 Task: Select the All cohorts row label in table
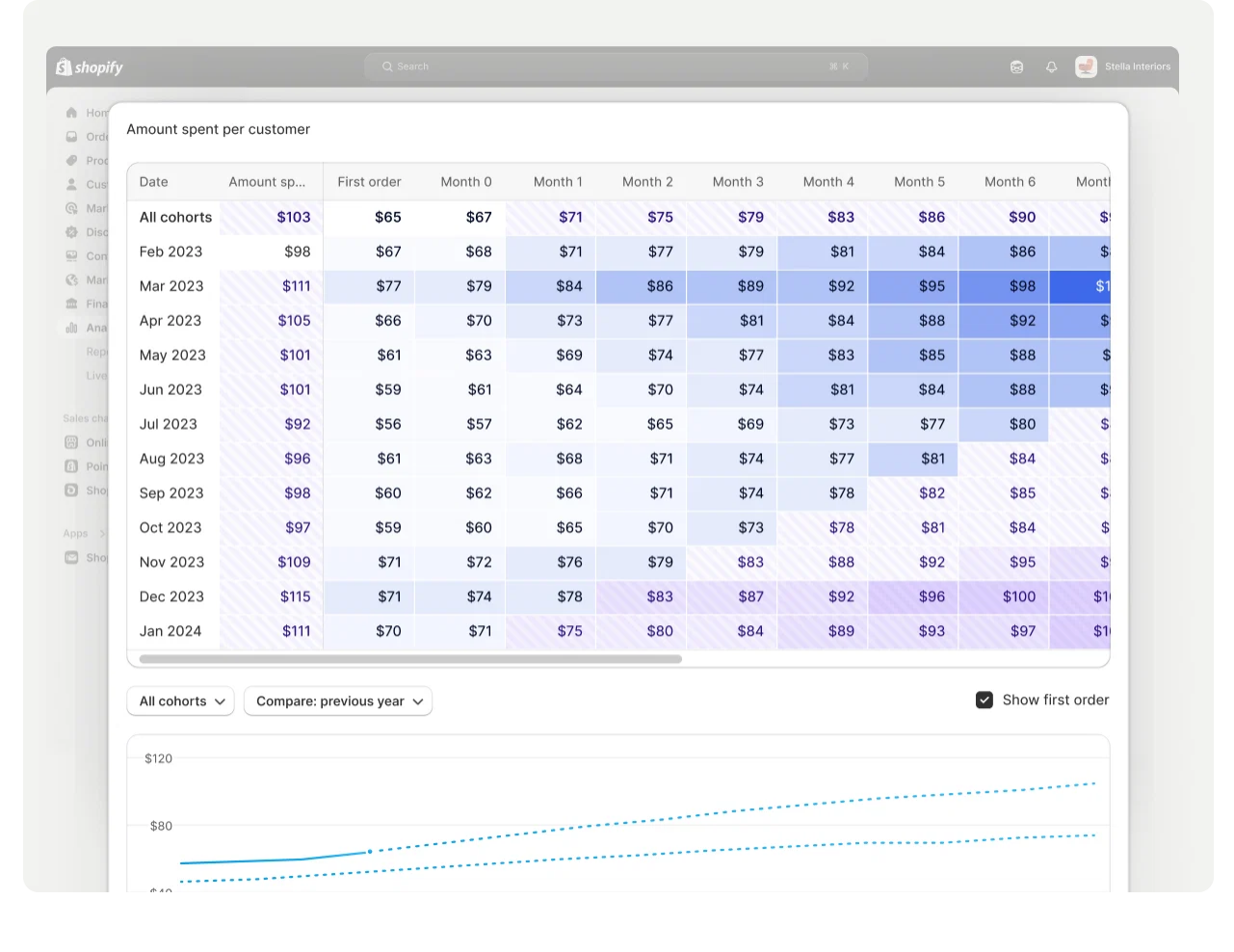point(175,217)
